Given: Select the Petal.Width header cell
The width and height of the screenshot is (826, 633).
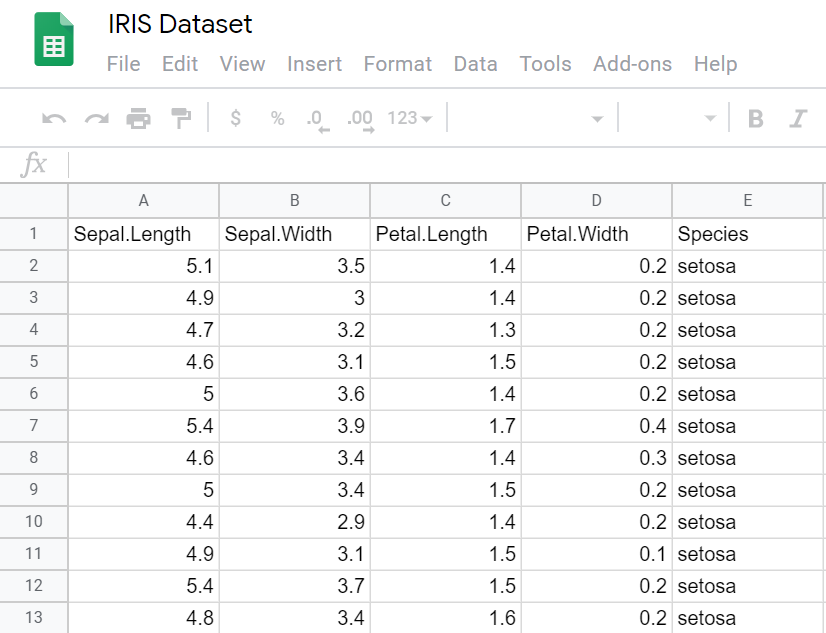Looking at the screenshot, I should click(x=596, y=234).
